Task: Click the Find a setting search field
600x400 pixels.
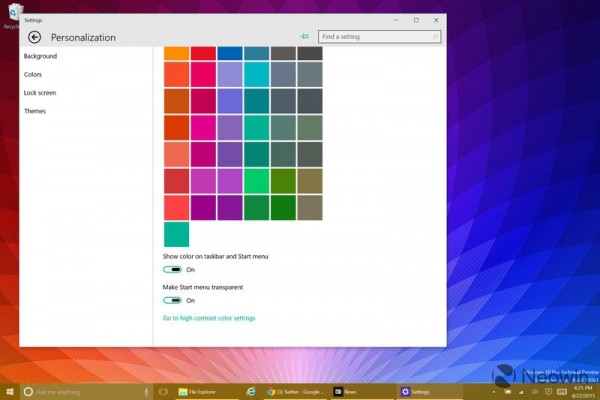Action: (x=380, y=37)
